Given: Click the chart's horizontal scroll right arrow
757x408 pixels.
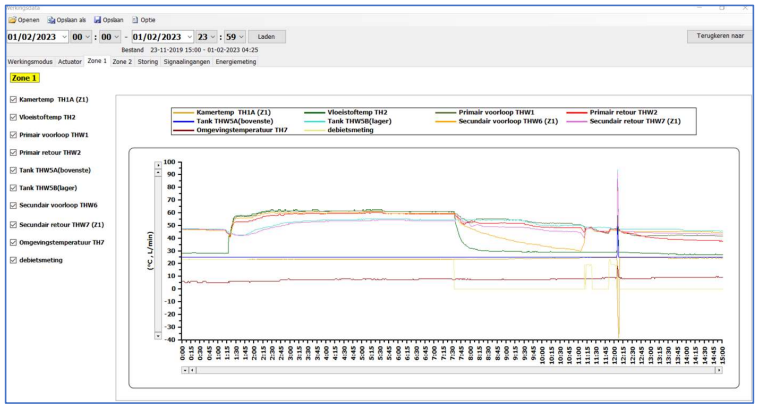Looking at the screenshot, I should [718, 369].
